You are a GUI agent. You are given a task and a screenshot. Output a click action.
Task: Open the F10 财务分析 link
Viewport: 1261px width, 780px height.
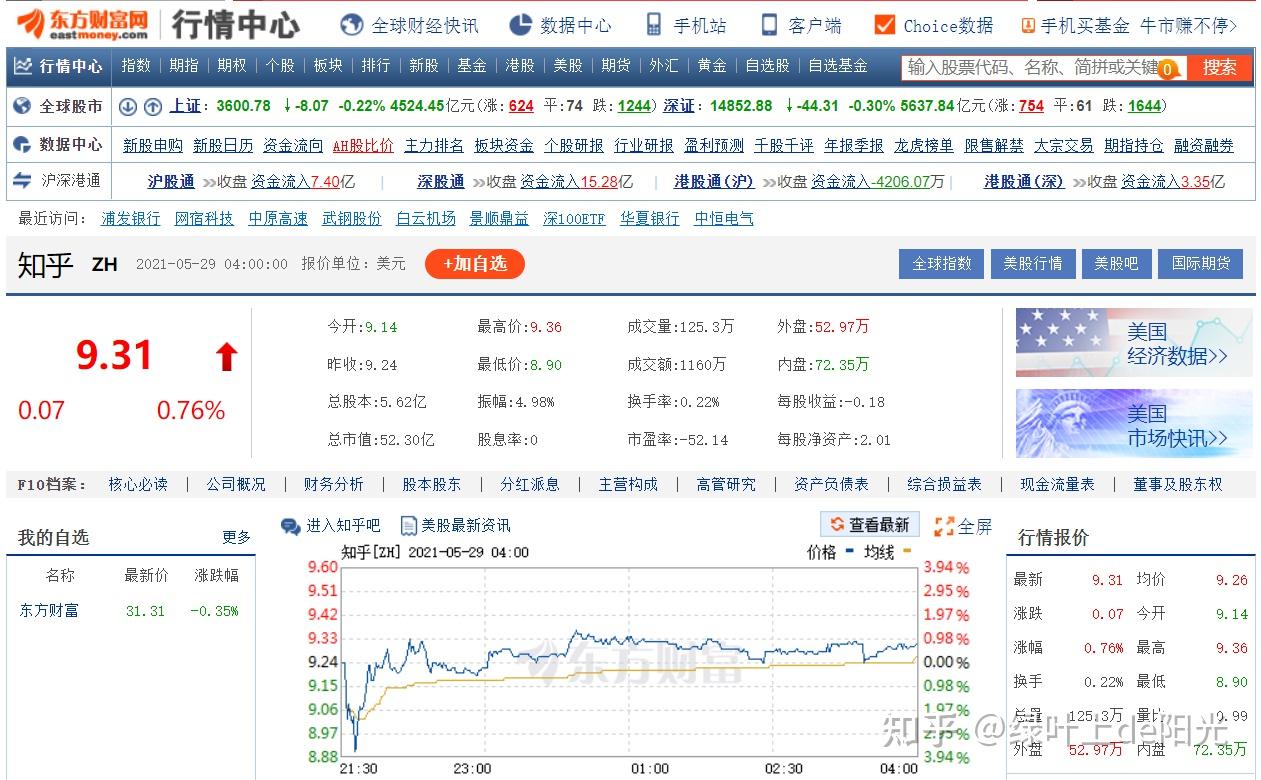(334, 485)
